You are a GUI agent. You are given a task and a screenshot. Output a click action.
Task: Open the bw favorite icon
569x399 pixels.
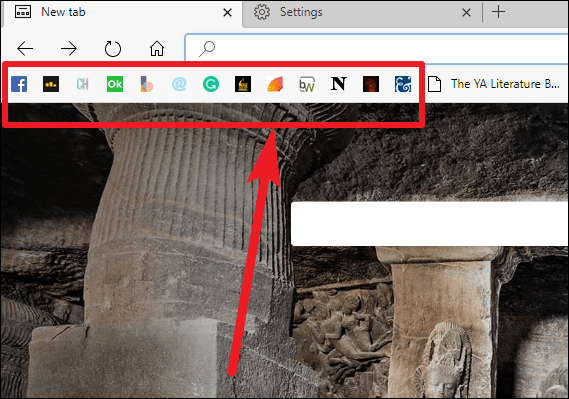307,84
